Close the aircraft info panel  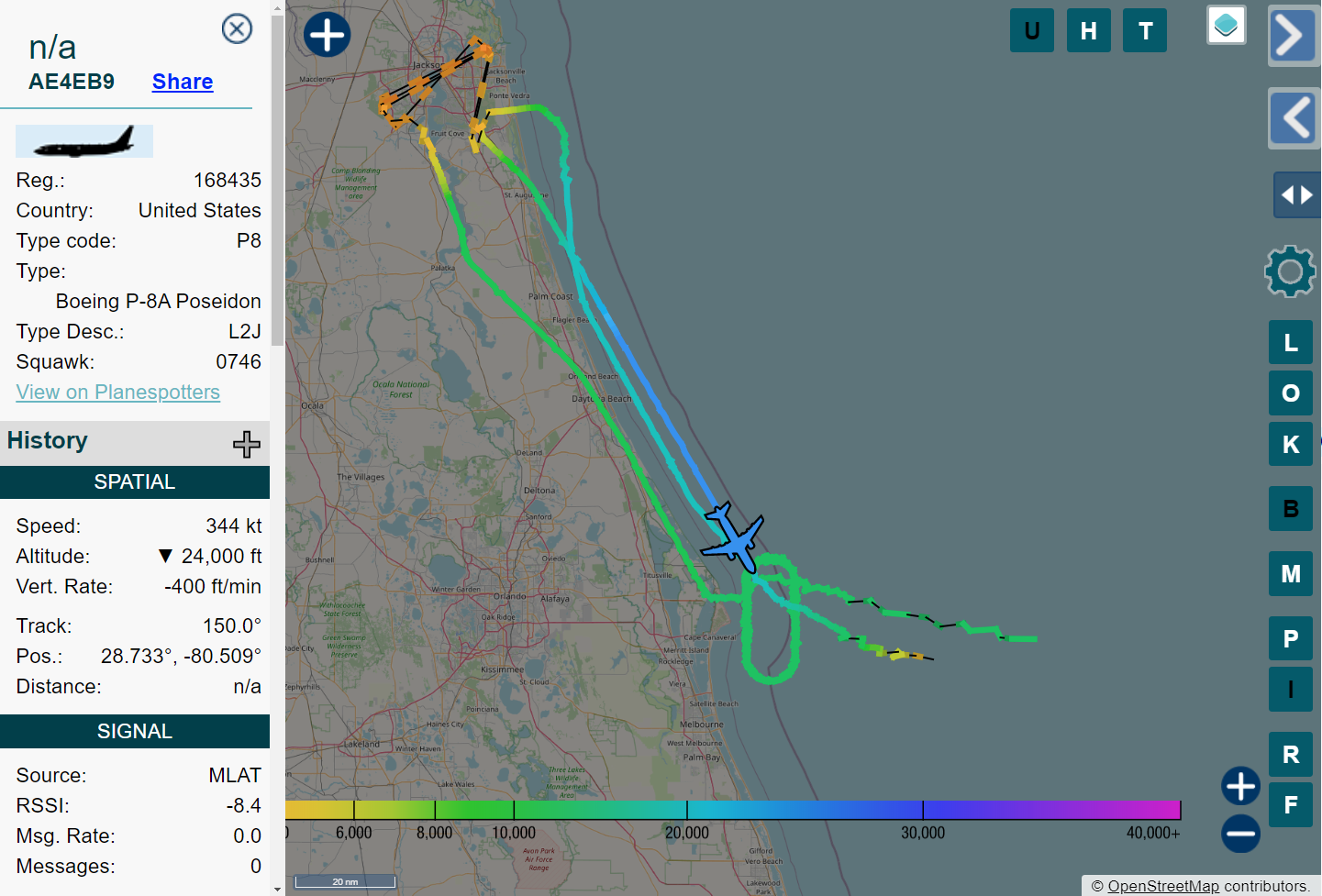(237, 28)
